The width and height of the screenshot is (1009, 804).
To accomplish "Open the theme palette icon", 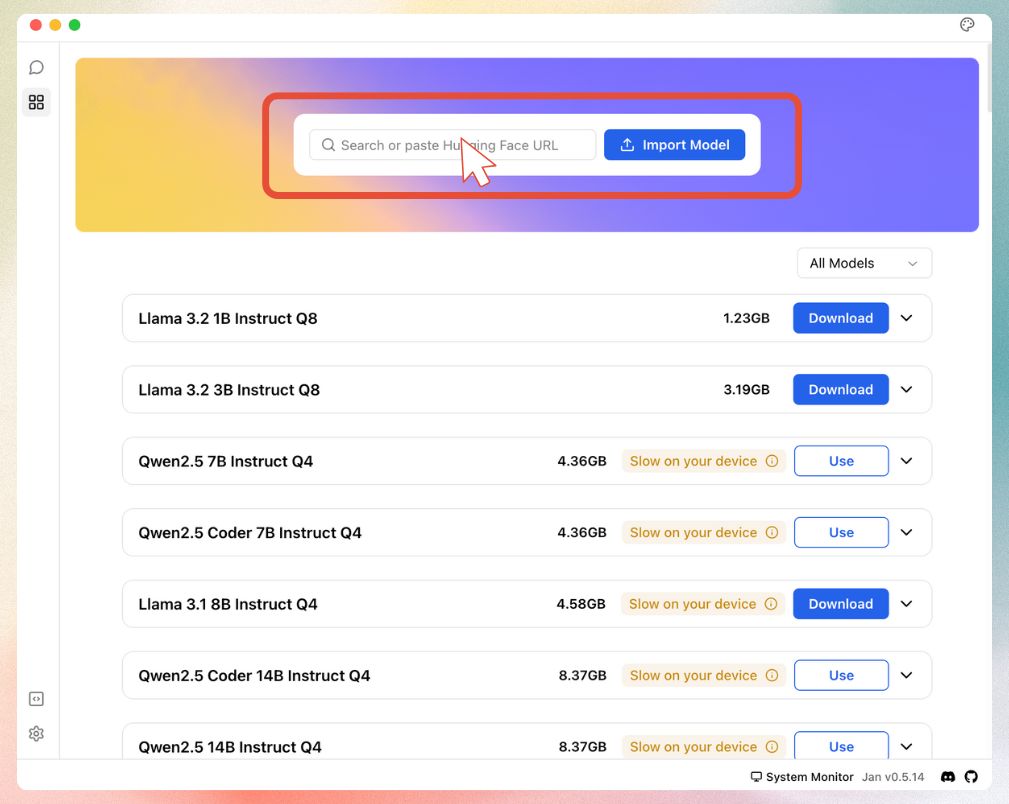I will [967, 25].
